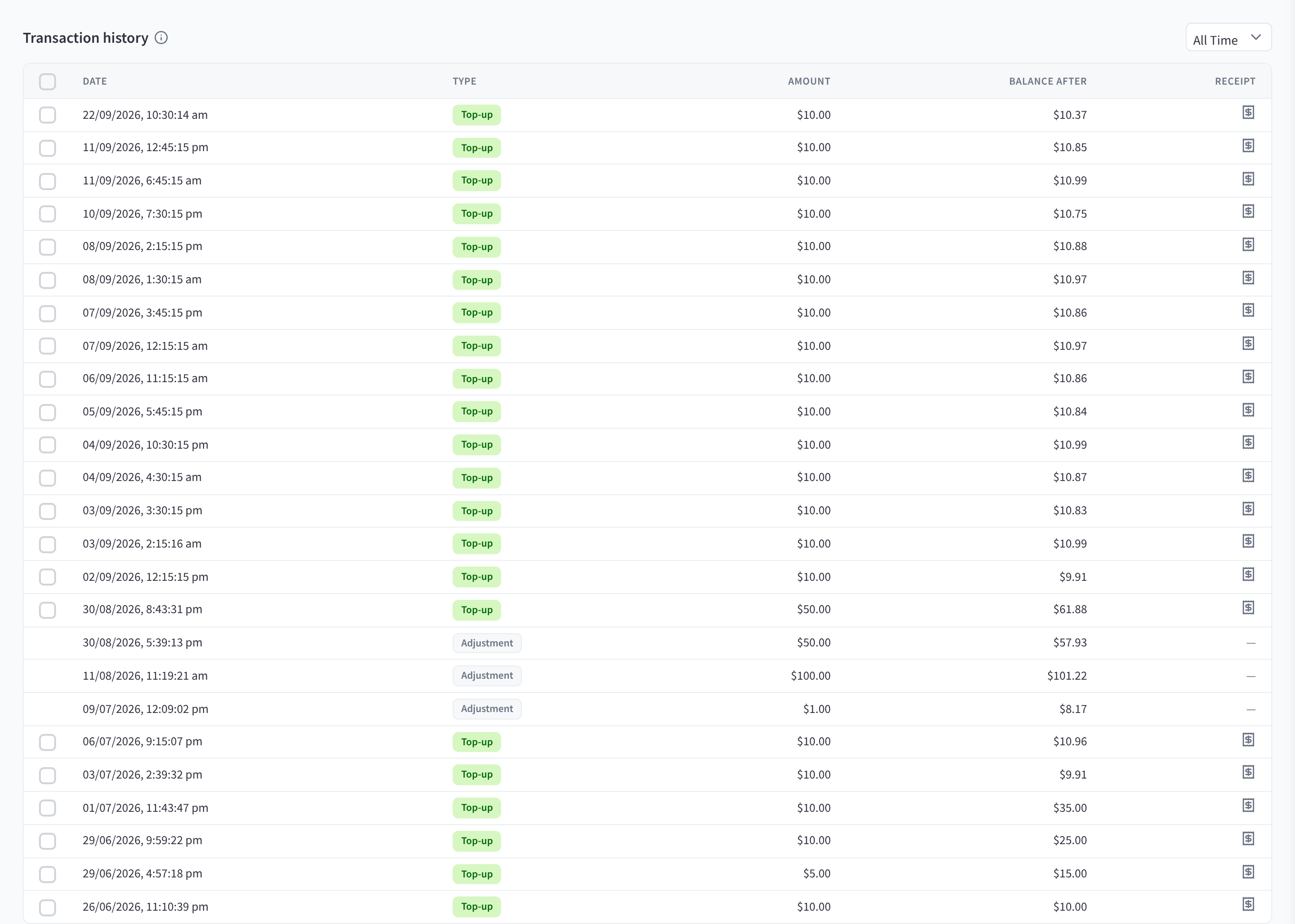Click the Adjustment badge for 30/08/2026 5:39:13 pm
This screenshot has width=1295, height=924.
click(487, 643)
